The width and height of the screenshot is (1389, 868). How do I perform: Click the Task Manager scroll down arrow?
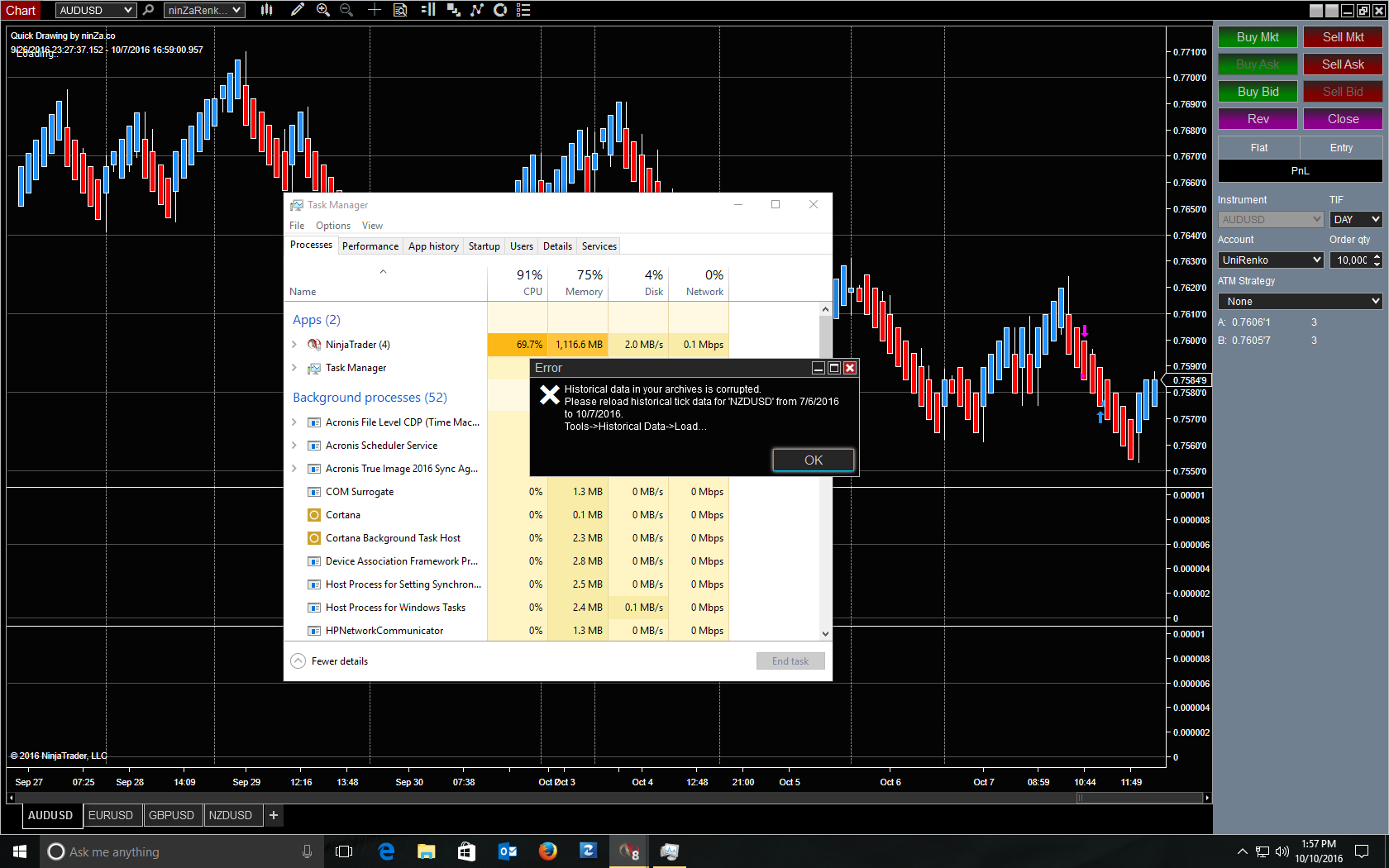pos(825,634)
